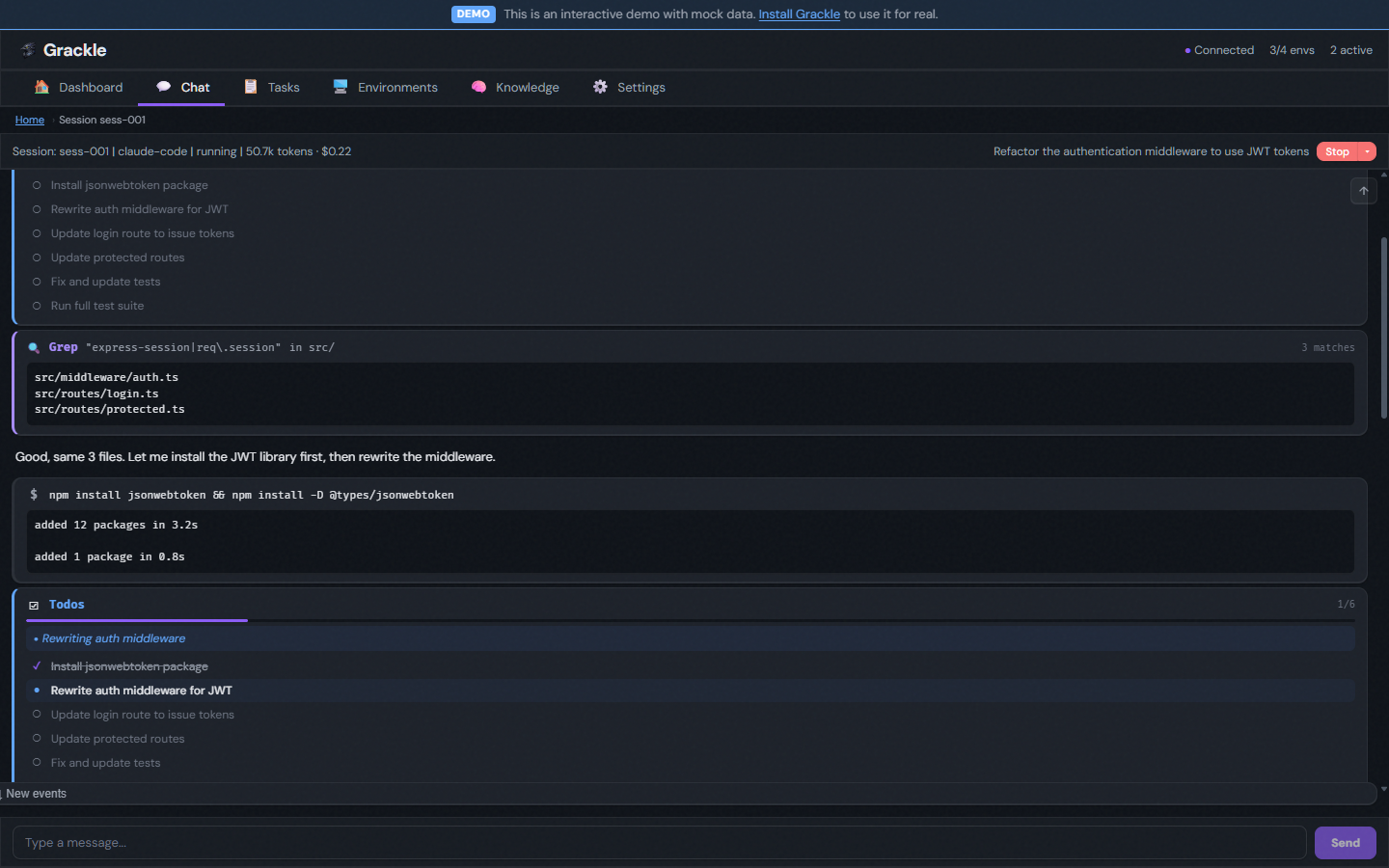This screenshot has height=868, width=1389.
Task: Click the scroll-to-top arrow button
Action: (x=1364, y=191)
